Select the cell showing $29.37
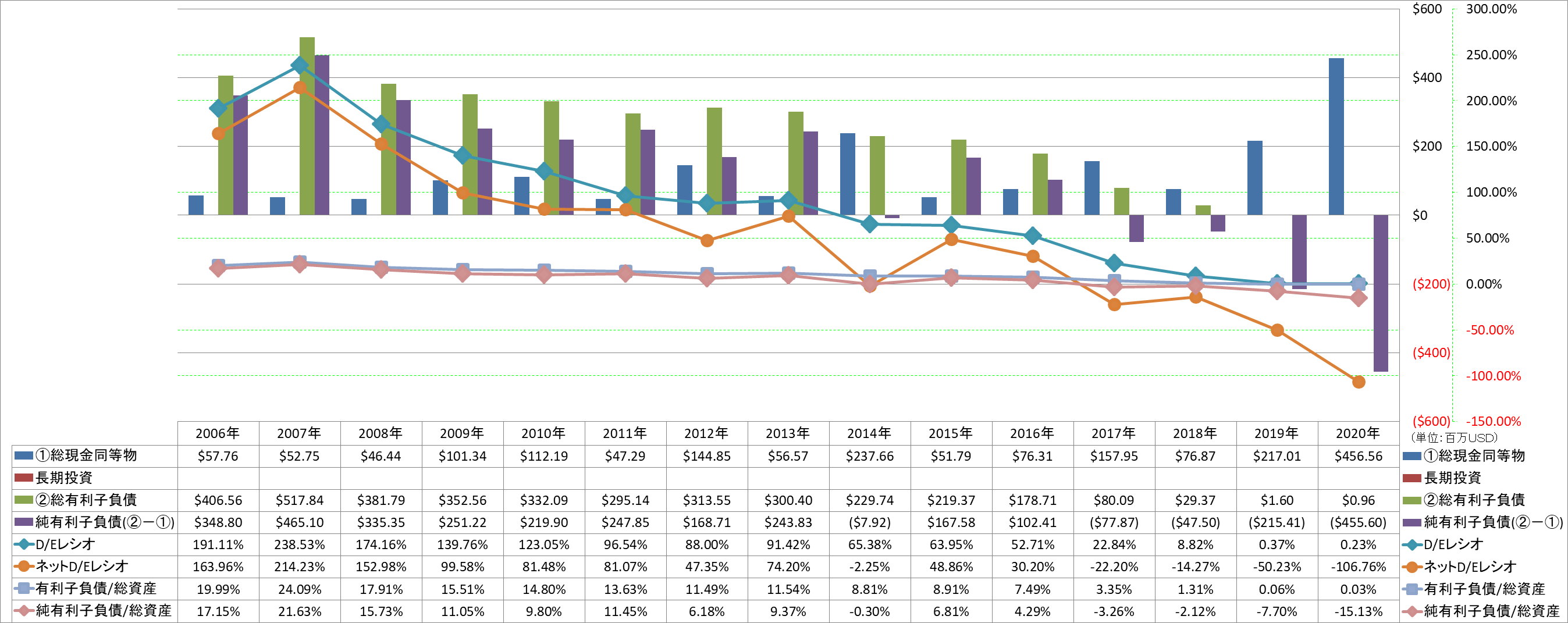The image size is (1568, 623). coord(1196,500)
